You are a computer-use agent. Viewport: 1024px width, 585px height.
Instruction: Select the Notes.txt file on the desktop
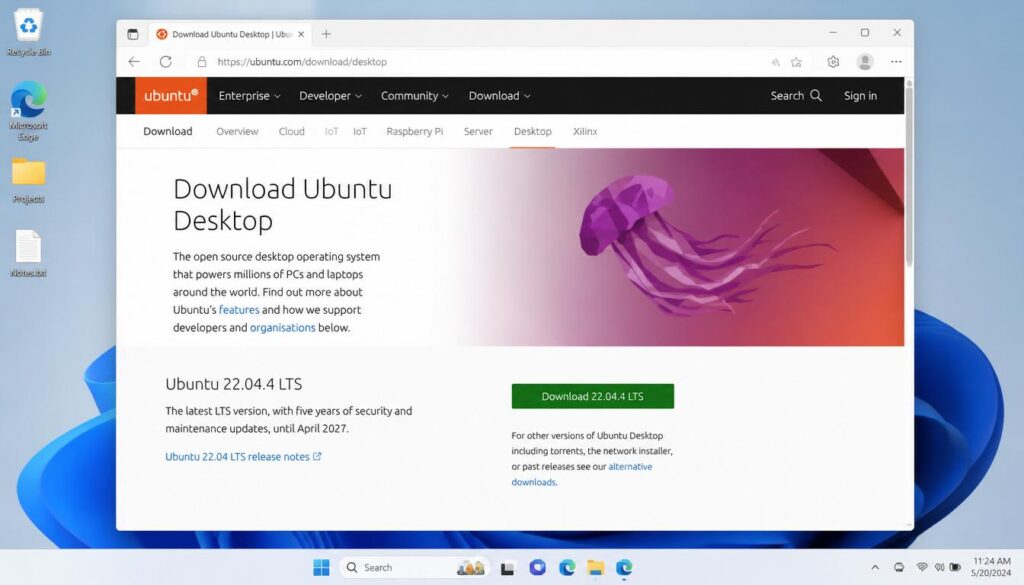[x=28, y=253]
